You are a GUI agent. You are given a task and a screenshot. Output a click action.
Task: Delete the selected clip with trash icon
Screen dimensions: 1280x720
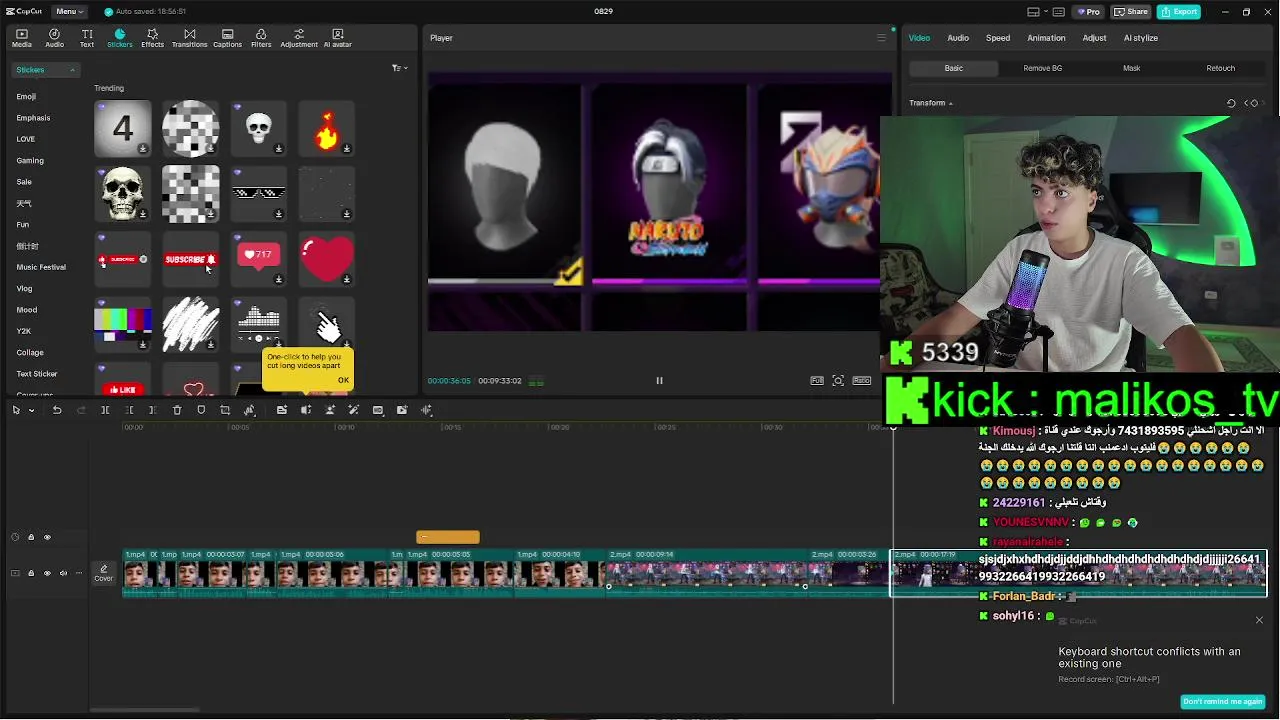[x=177, y=410]
